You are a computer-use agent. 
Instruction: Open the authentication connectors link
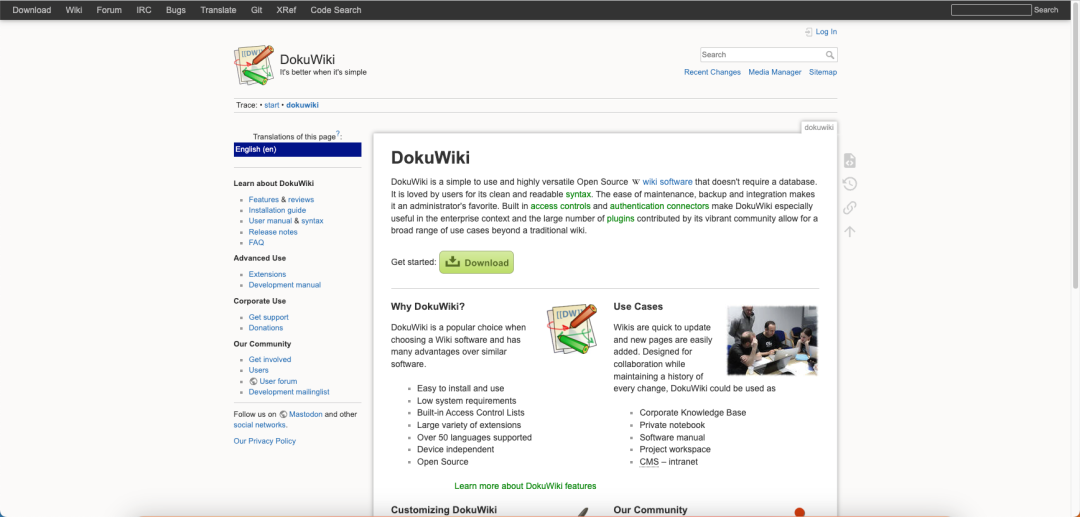tap(659, 207)
